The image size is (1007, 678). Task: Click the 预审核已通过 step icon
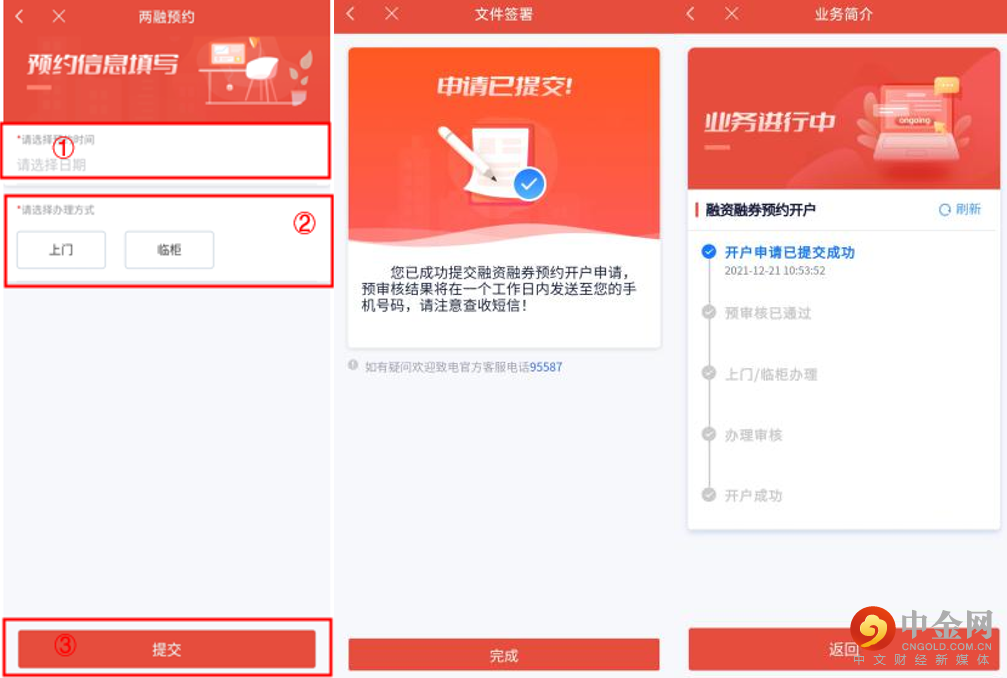point(708,312)
